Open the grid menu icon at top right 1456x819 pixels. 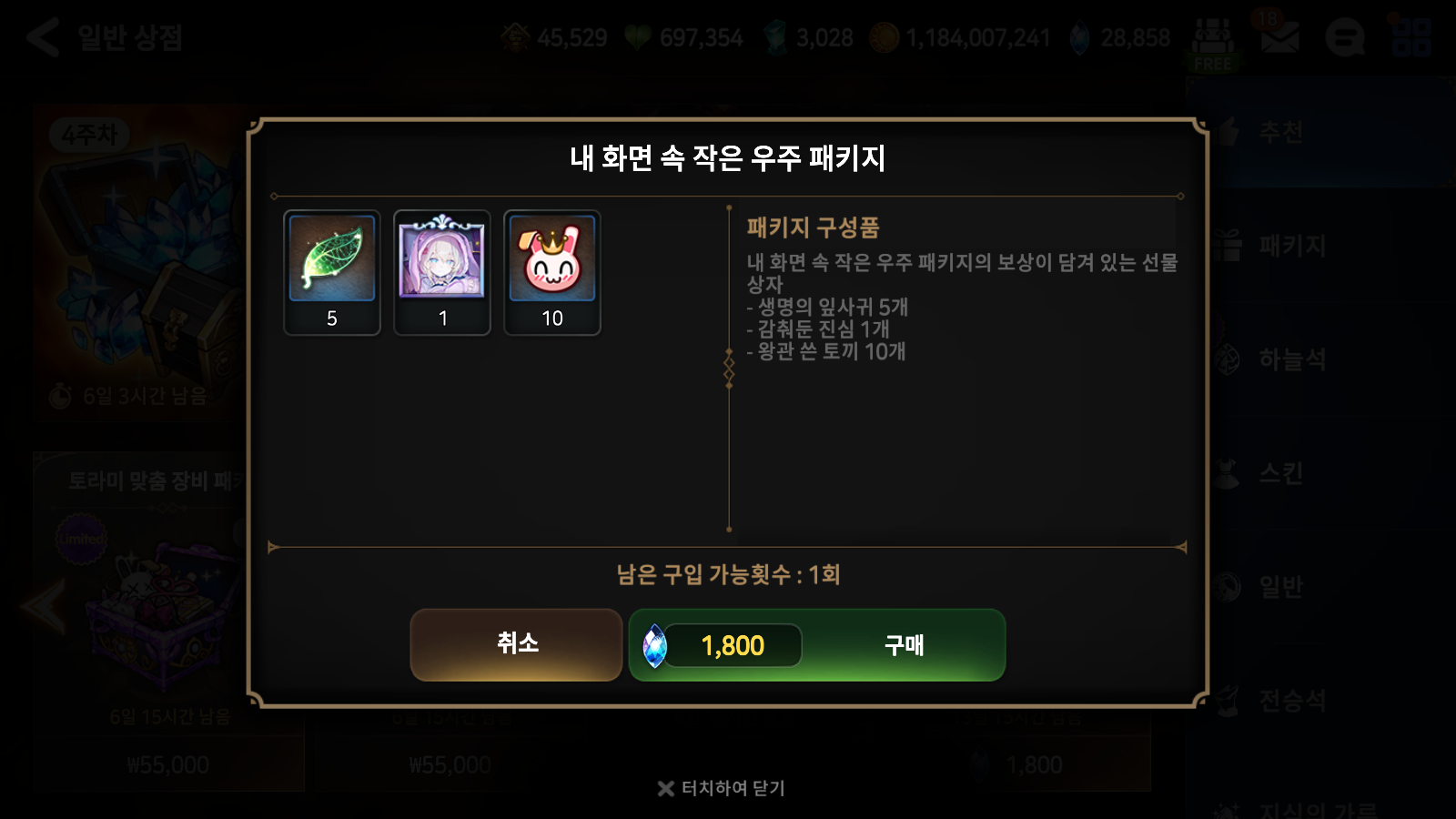tap(1411, 36)
